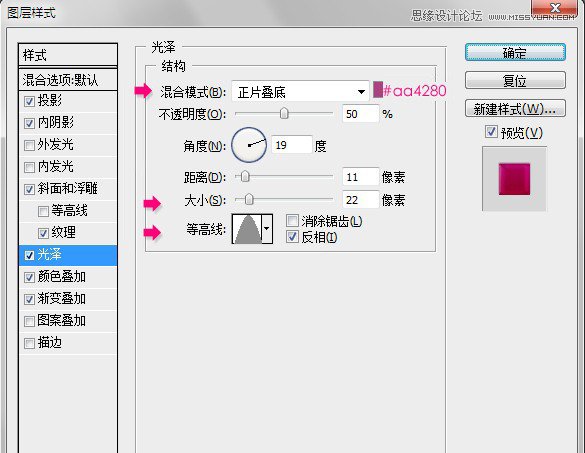Toggle the 斜面和浮雕 checkbox
This screenshot has height=453, width=585.
[29, 189]
